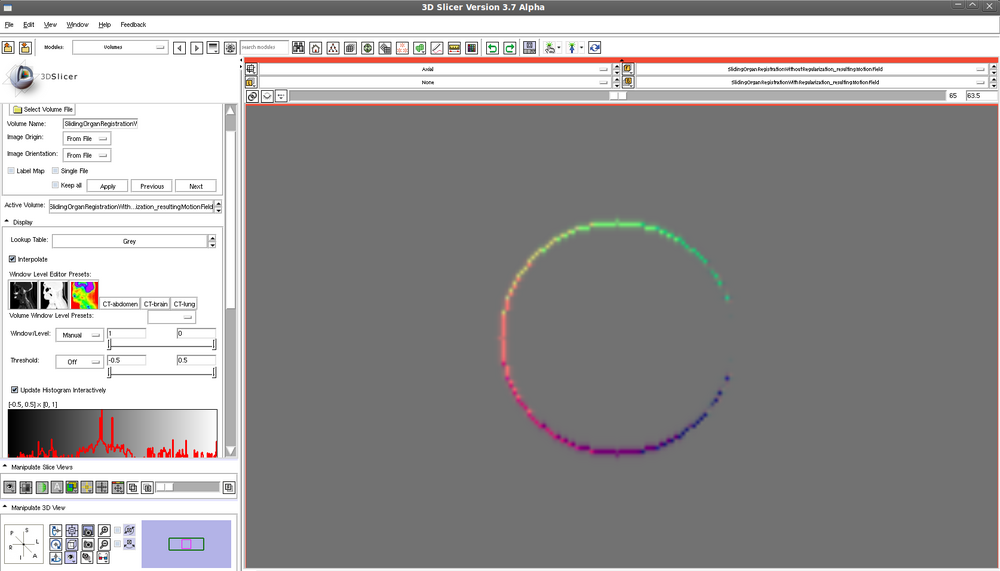Open the module history icon

[x=213, y=48]
